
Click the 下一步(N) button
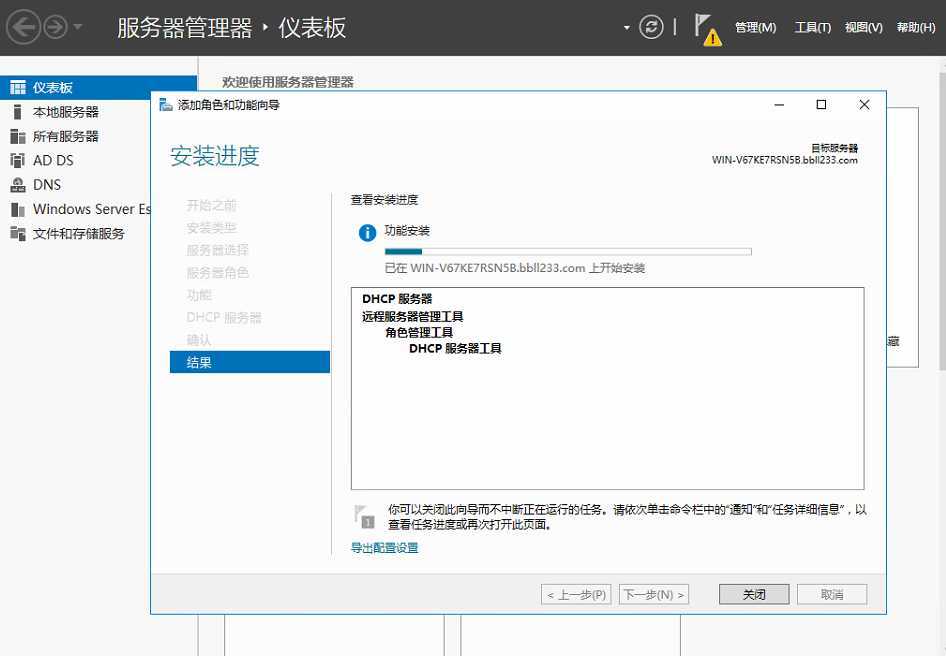[x=654, y=594]
